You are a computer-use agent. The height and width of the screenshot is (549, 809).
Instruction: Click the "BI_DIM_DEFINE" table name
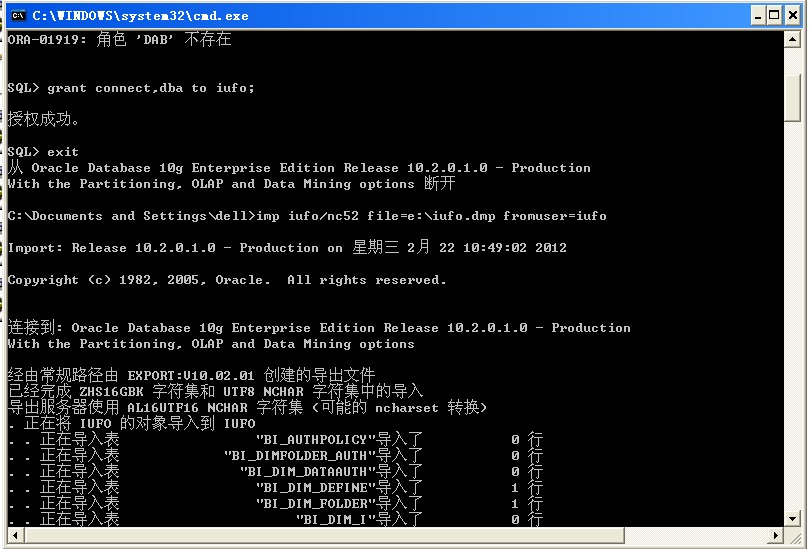pyautogui.click(x=315, y=488)
